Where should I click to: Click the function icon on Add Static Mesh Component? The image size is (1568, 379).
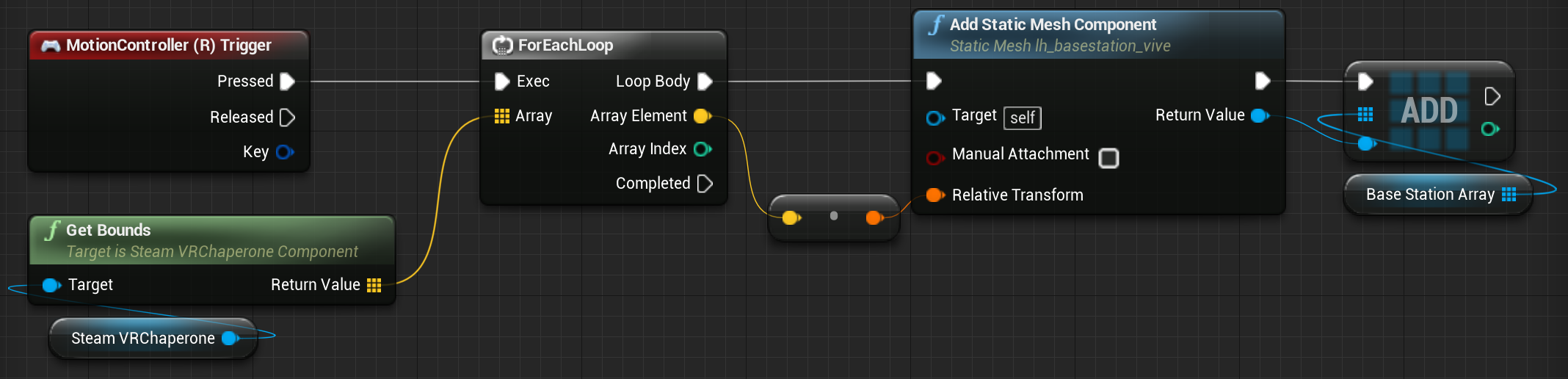(x=935, y=26)
